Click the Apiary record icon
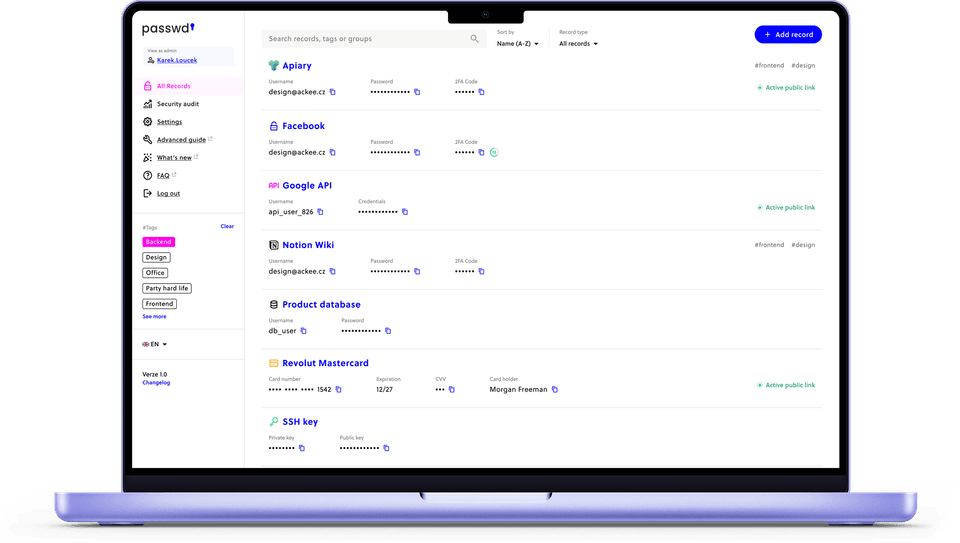This screenshot has height=543, width=960. (x=274, y=66)
